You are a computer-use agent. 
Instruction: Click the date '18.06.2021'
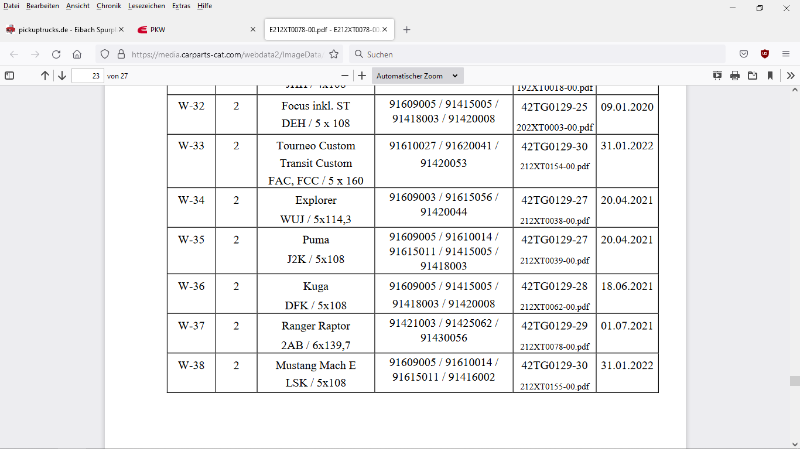[627, 286]
